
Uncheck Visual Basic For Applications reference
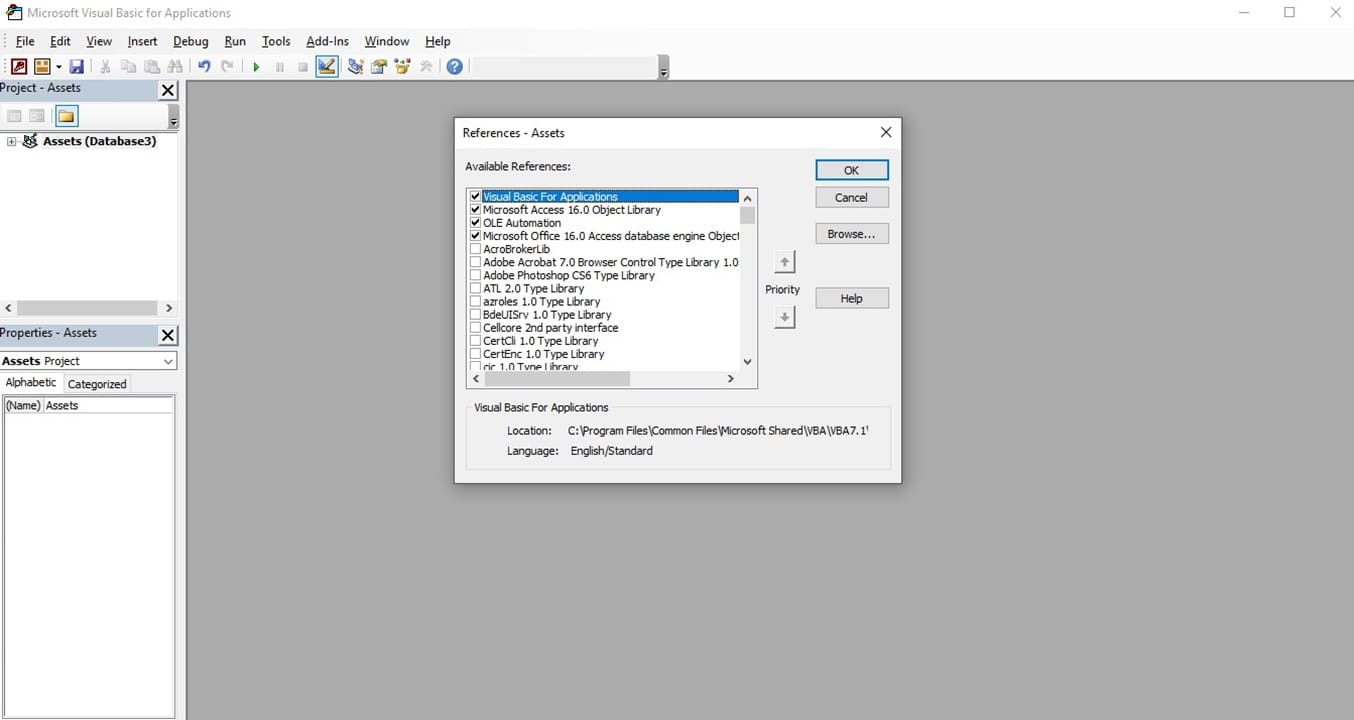coord(475,197)
